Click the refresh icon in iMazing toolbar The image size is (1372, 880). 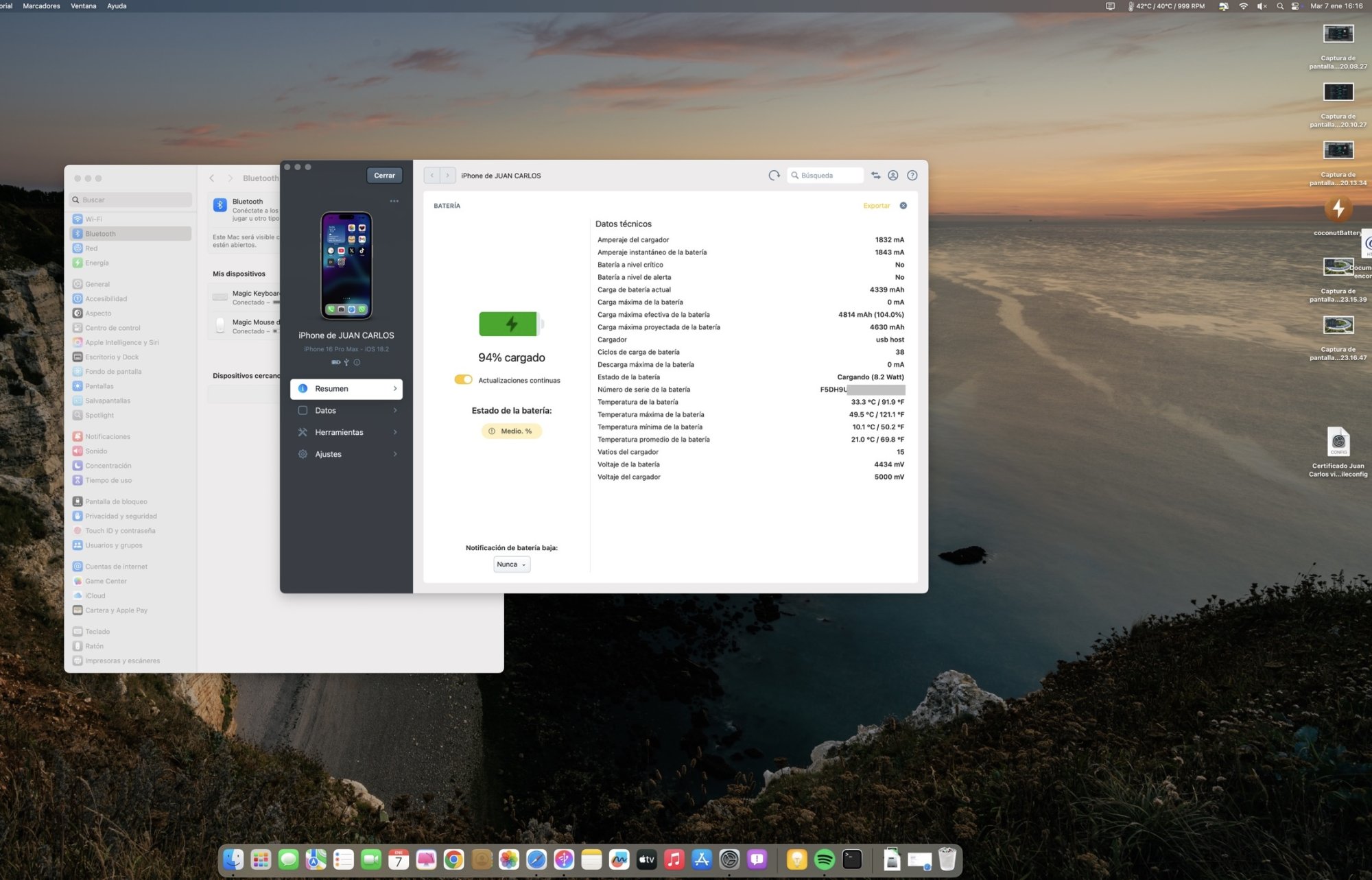[774, 176]
